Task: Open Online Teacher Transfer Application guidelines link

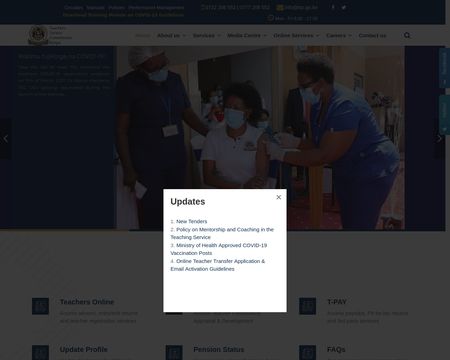Action: pos(218,265)
